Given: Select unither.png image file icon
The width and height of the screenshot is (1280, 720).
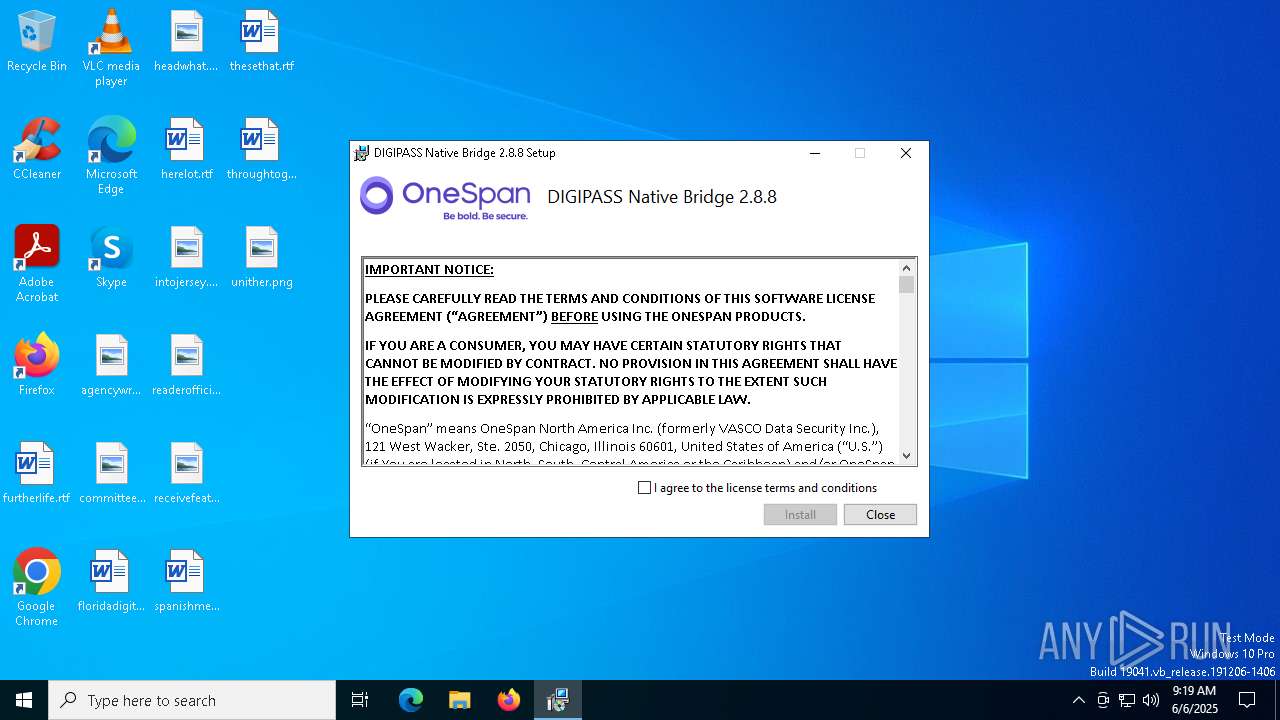Looking at the screenshot, I should coord(261,257).
